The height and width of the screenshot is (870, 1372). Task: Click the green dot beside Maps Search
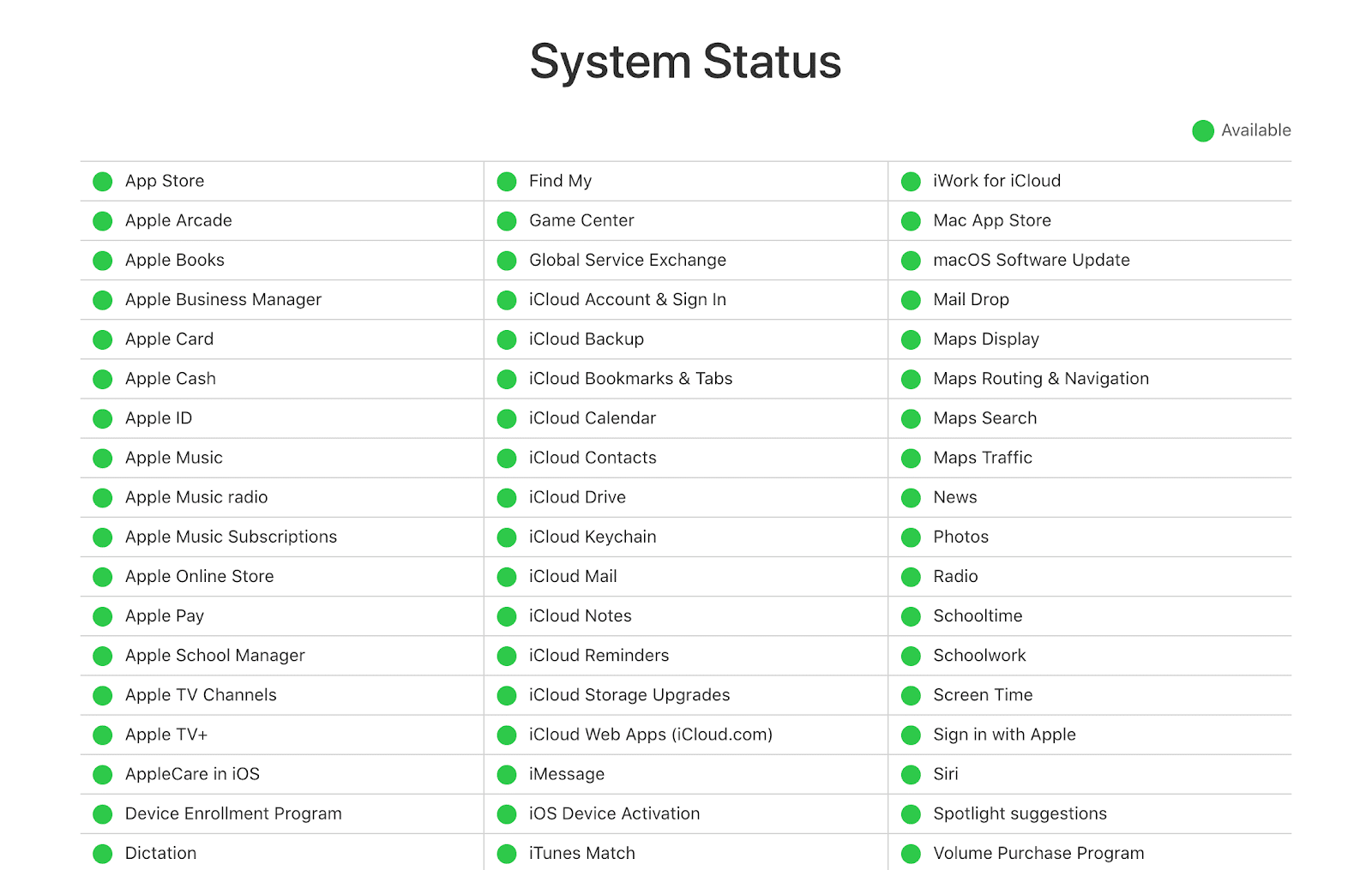(x=911, y=419)
